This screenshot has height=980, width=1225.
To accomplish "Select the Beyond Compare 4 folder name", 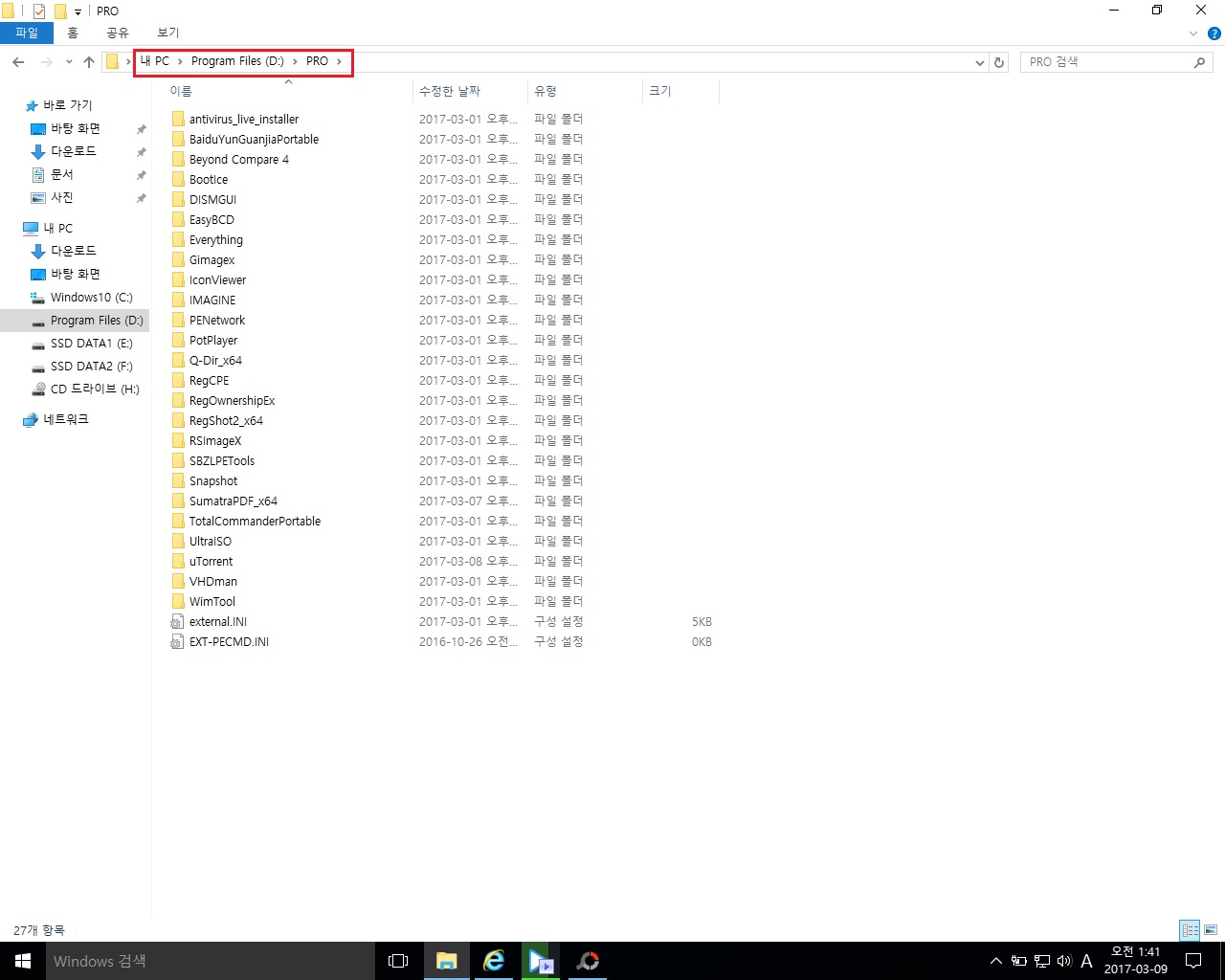I will [239, 160].
